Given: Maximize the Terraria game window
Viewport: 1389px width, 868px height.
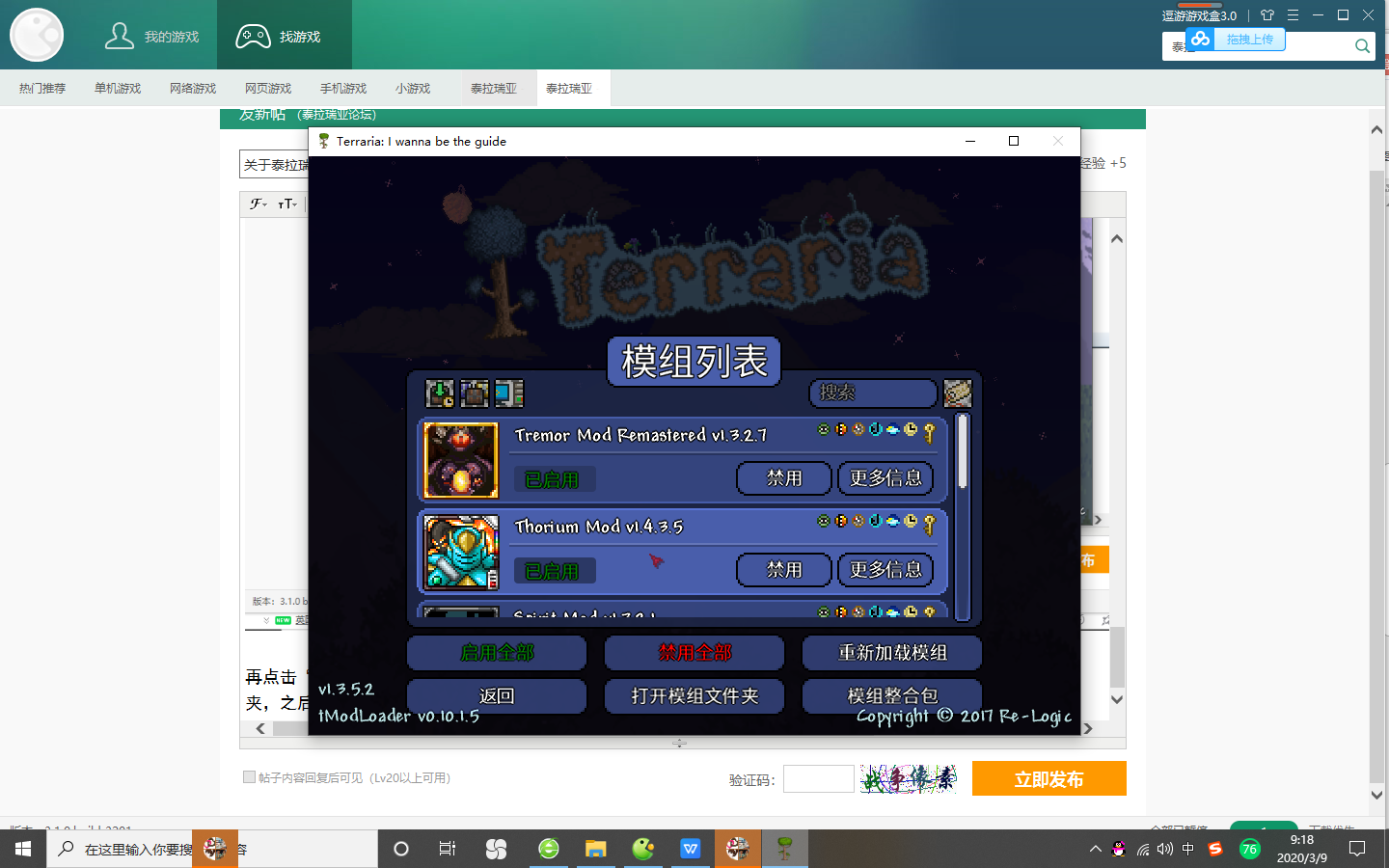Looking at the screenshot, I should (x=1014, y=141).
